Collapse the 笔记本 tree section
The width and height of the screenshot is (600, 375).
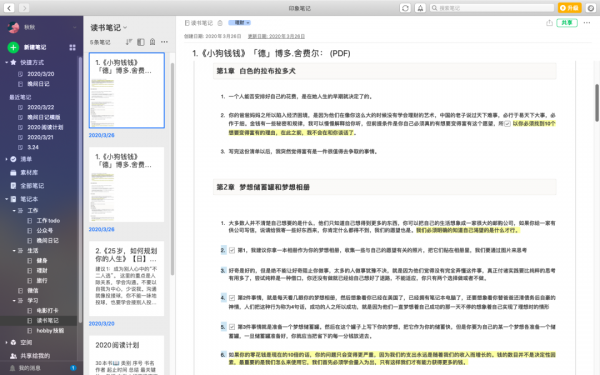7,199
